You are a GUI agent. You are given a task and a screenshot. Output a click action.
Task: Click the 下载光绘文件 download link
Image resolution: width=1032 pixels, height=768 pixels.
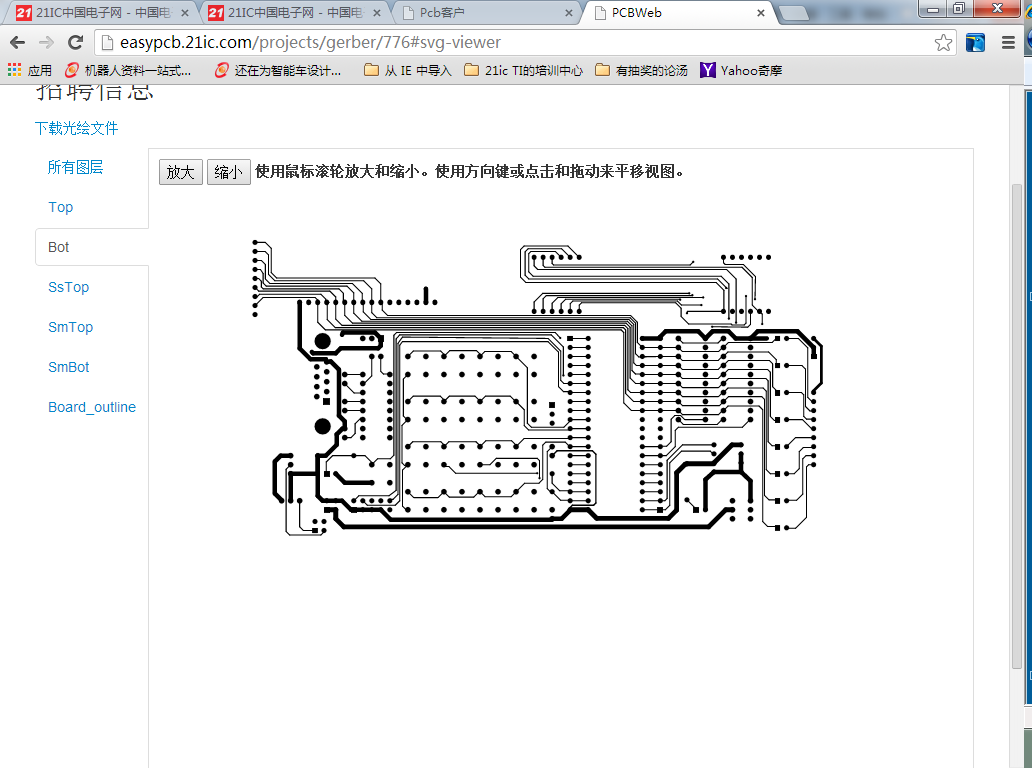[76, 128]
